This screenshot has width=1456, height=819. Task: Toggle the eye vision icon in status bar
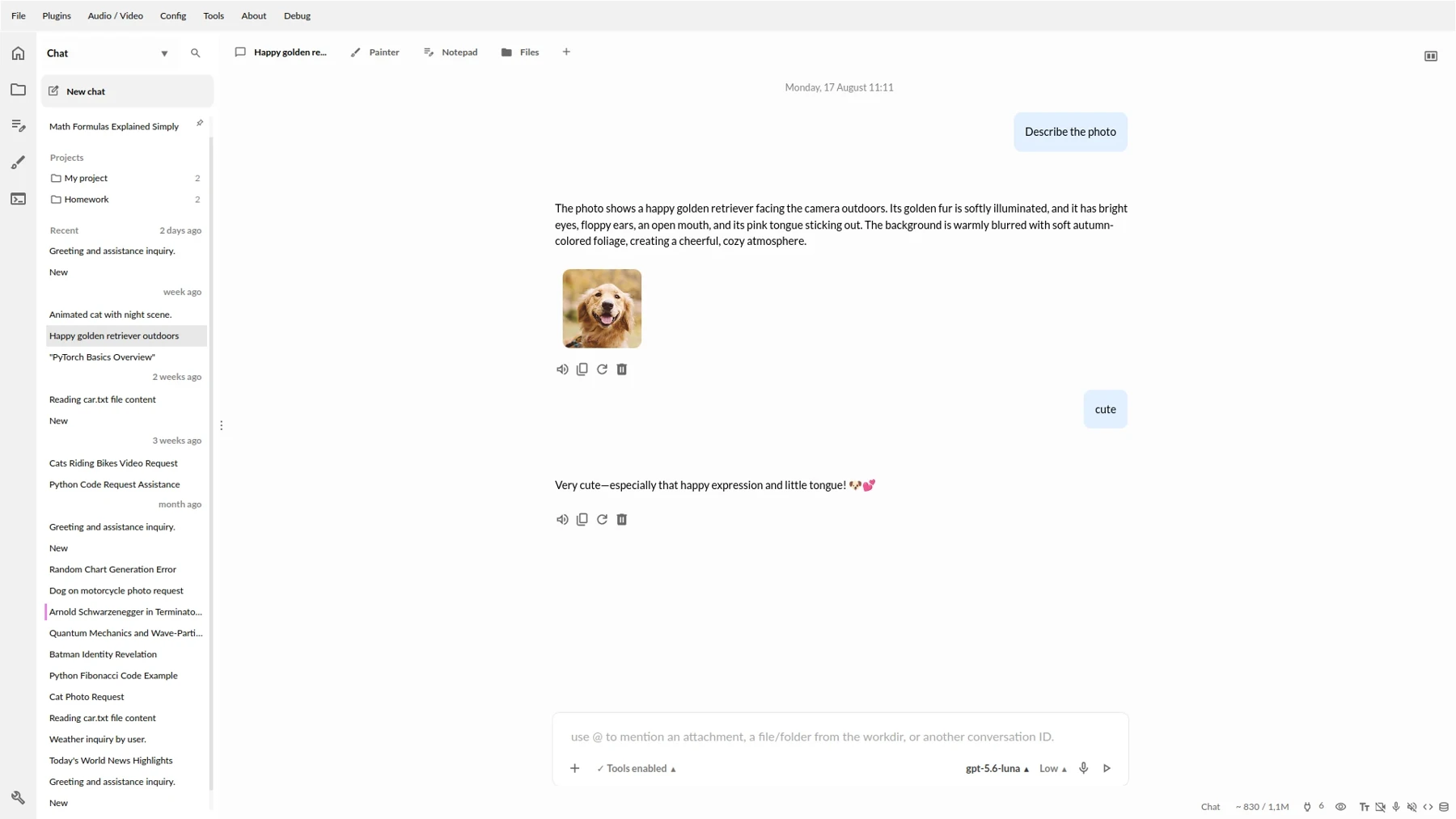(1340, 807)
